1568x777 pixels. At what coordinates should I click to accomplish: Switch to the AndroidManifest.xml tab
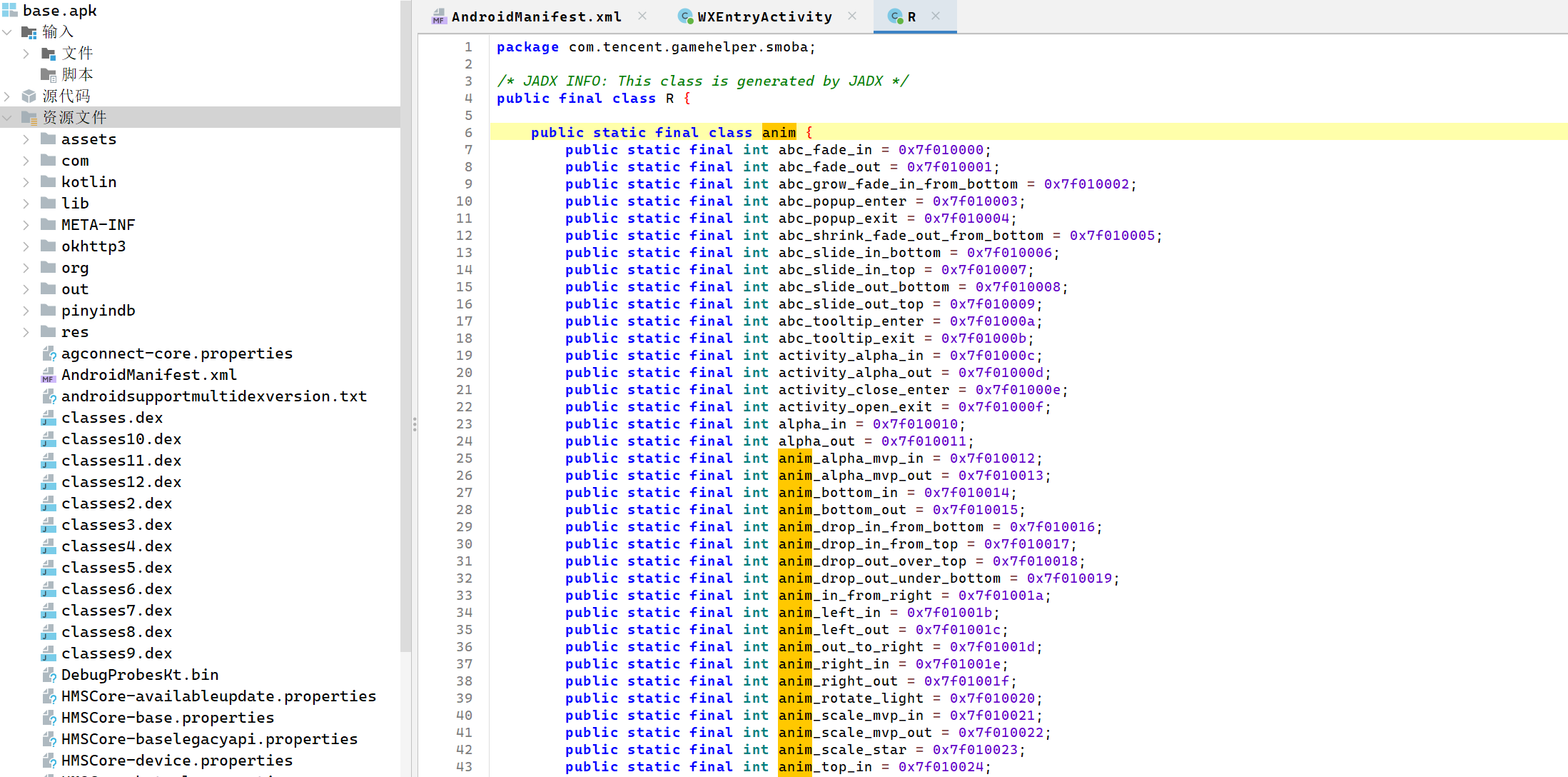point(535,16)
